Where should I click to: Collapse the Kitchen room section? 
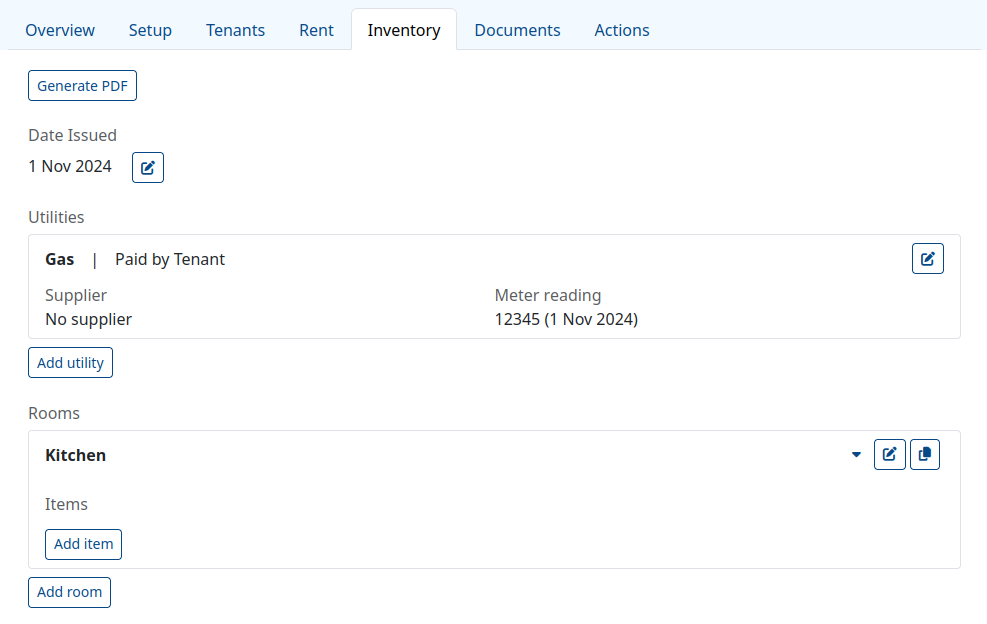856,455
